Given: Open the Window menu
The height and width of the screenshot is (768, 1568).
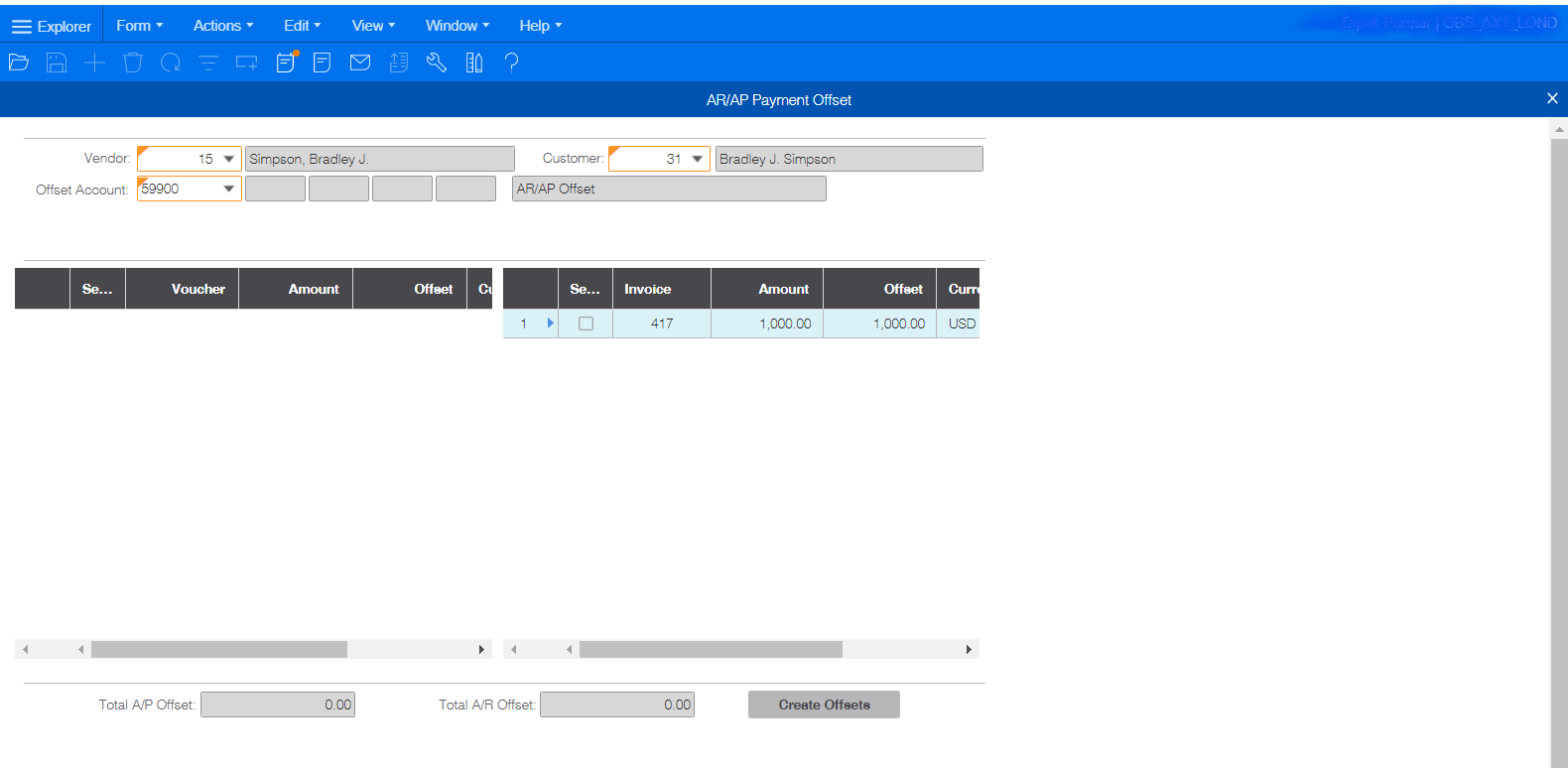Looking at the screenshot, I should 457,26.
